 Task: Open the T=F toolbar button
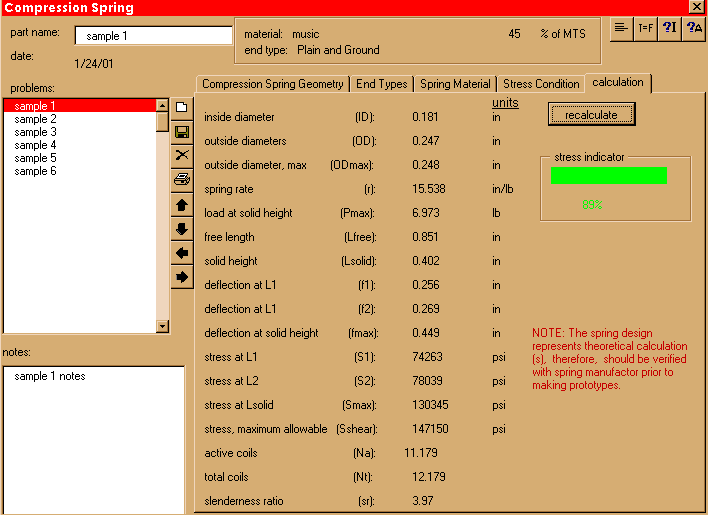[646, 29]
